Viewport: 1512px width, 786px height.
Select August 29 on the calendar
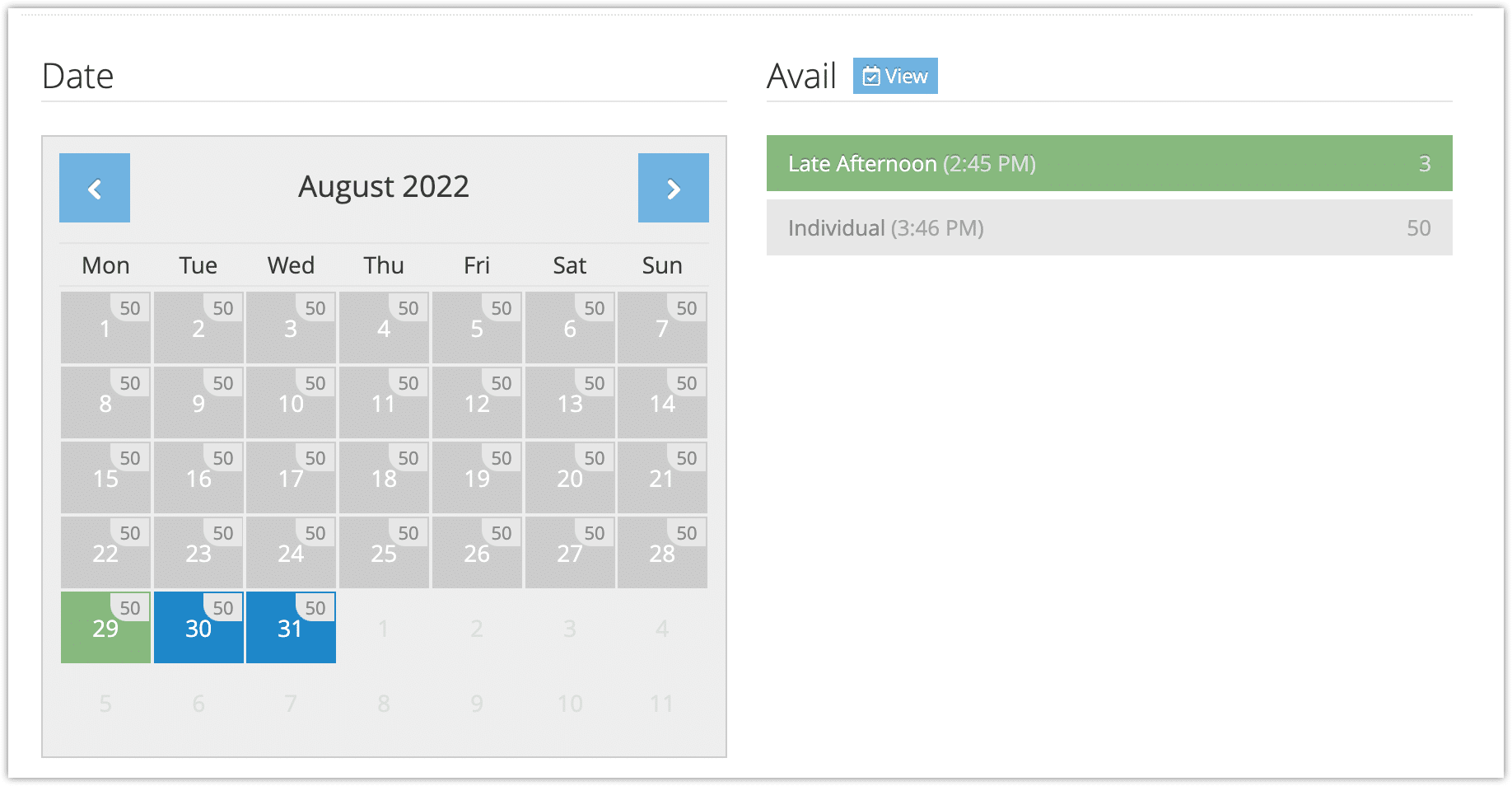(105, 627)
